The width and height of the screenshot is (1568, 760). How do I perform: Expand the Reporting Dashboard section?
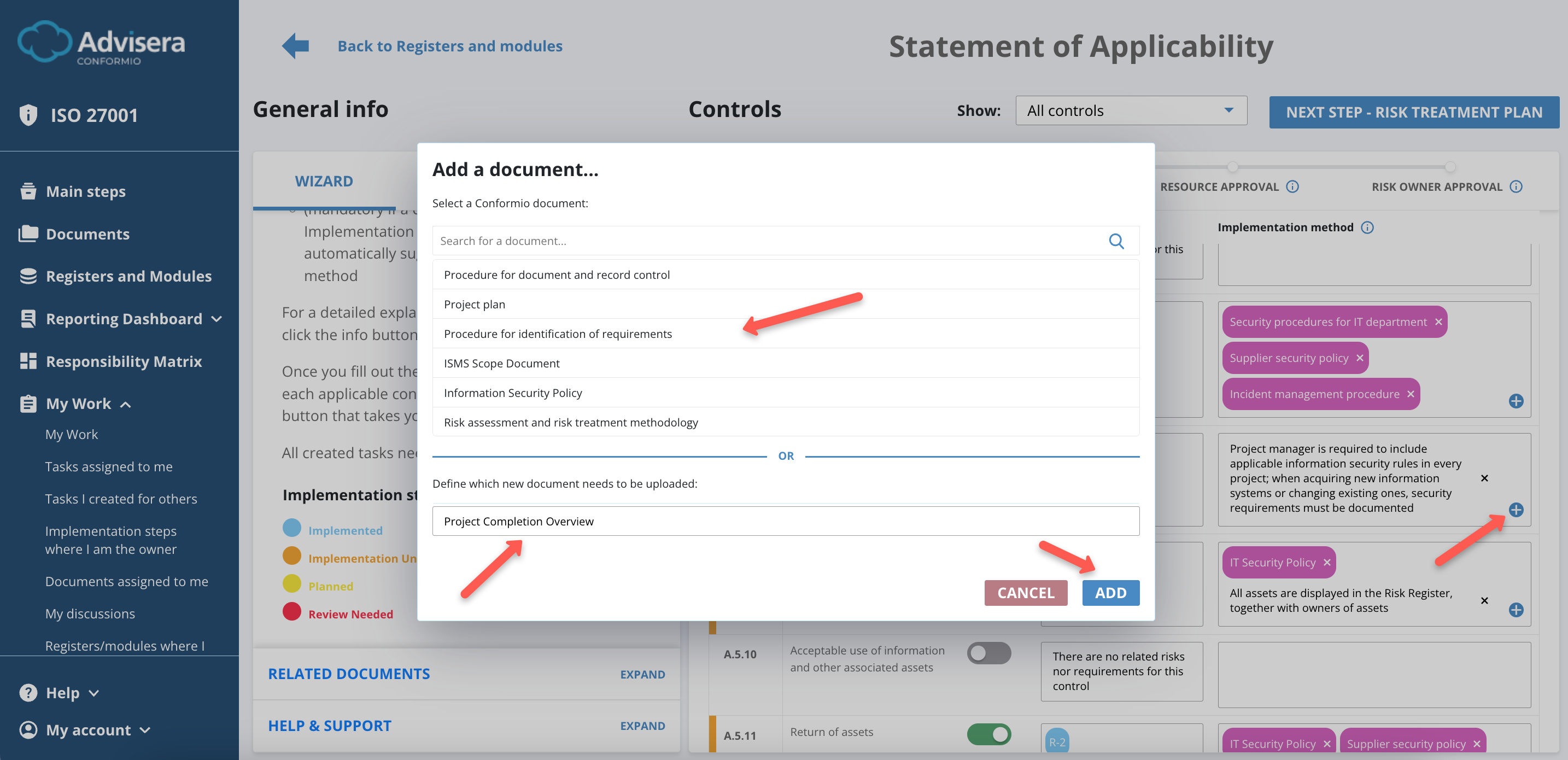217,319
